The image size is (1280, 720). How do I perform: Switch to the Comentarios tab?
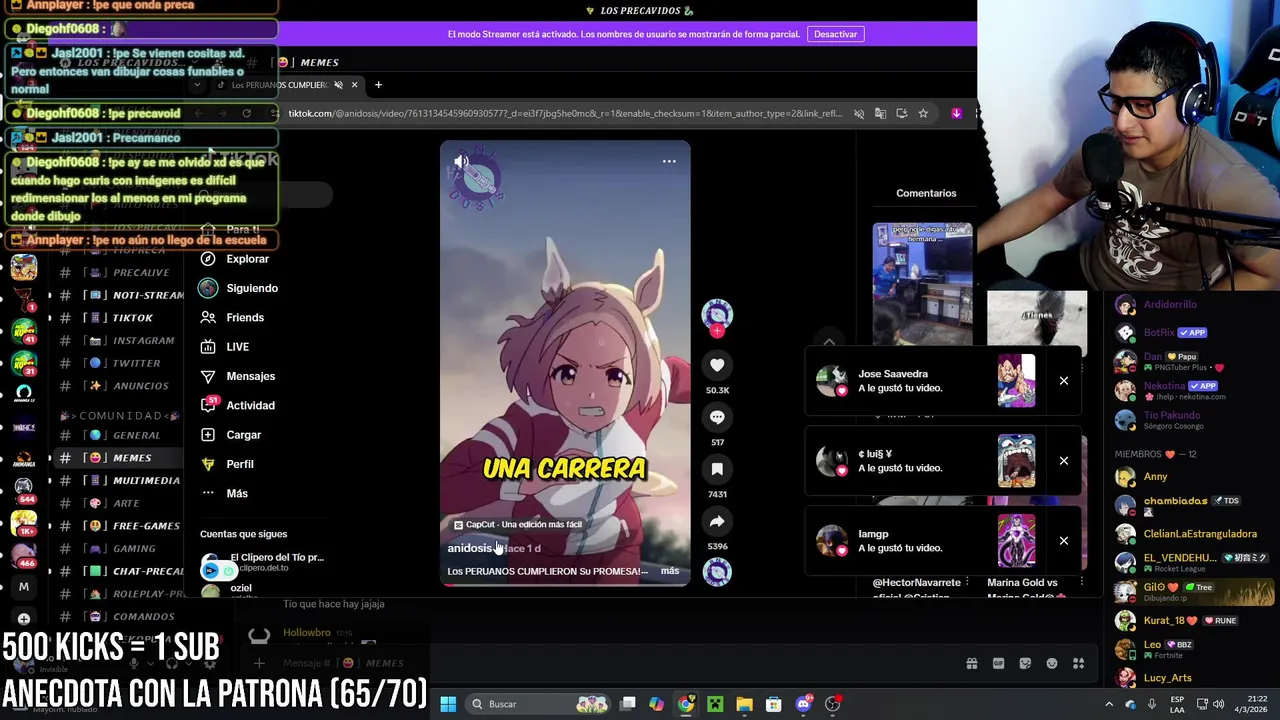coord(926,193)
